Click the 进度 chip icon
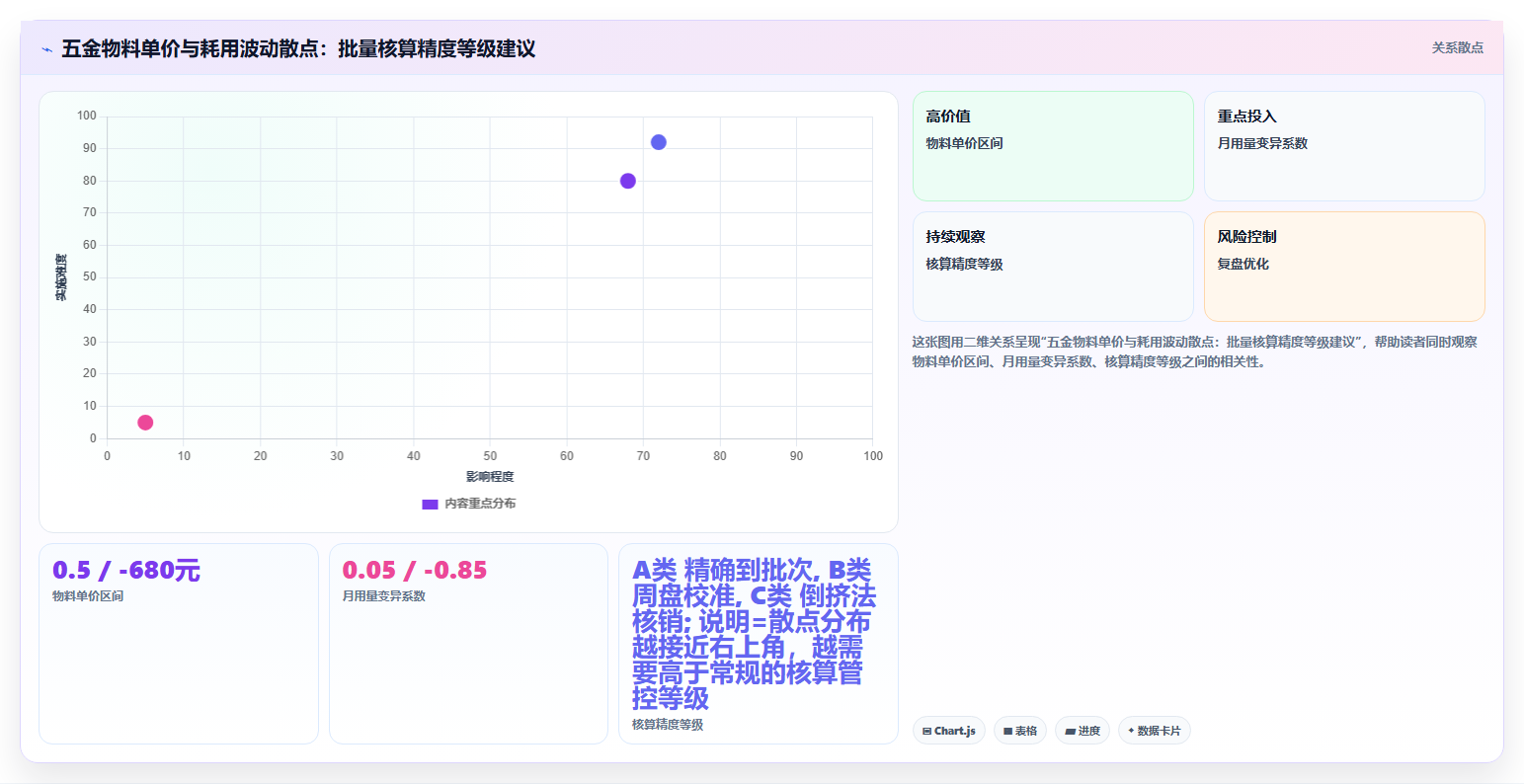The height and width of the screenshot is (784, 1524). (1070, 732)
